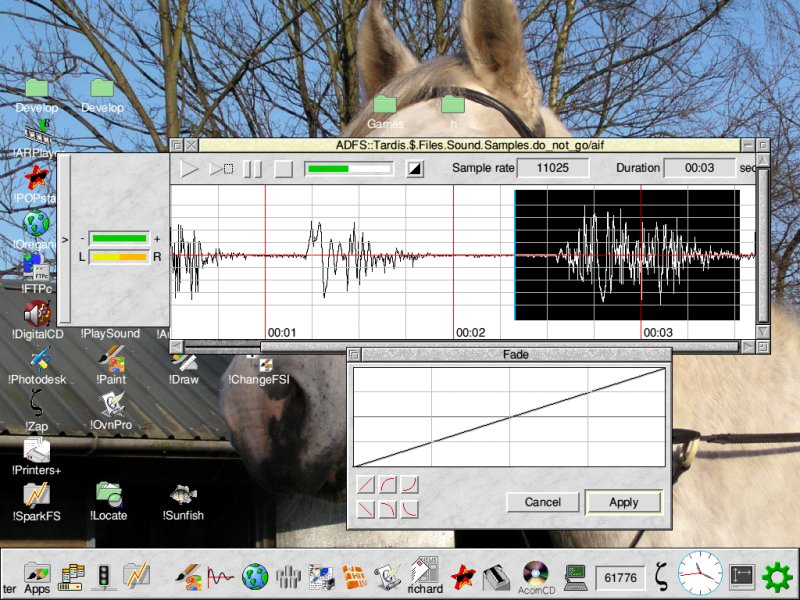This screenshot has height=600, width=800.
Task: Click the window title ADFS::Tardis.$.Files.Sound.Samples.do_not_go/aif
Action: 469,145
